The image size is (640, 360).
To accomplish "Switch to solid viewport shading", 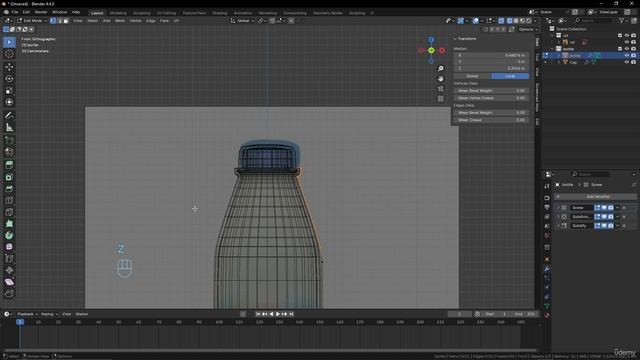I will (x=516, y=20).
